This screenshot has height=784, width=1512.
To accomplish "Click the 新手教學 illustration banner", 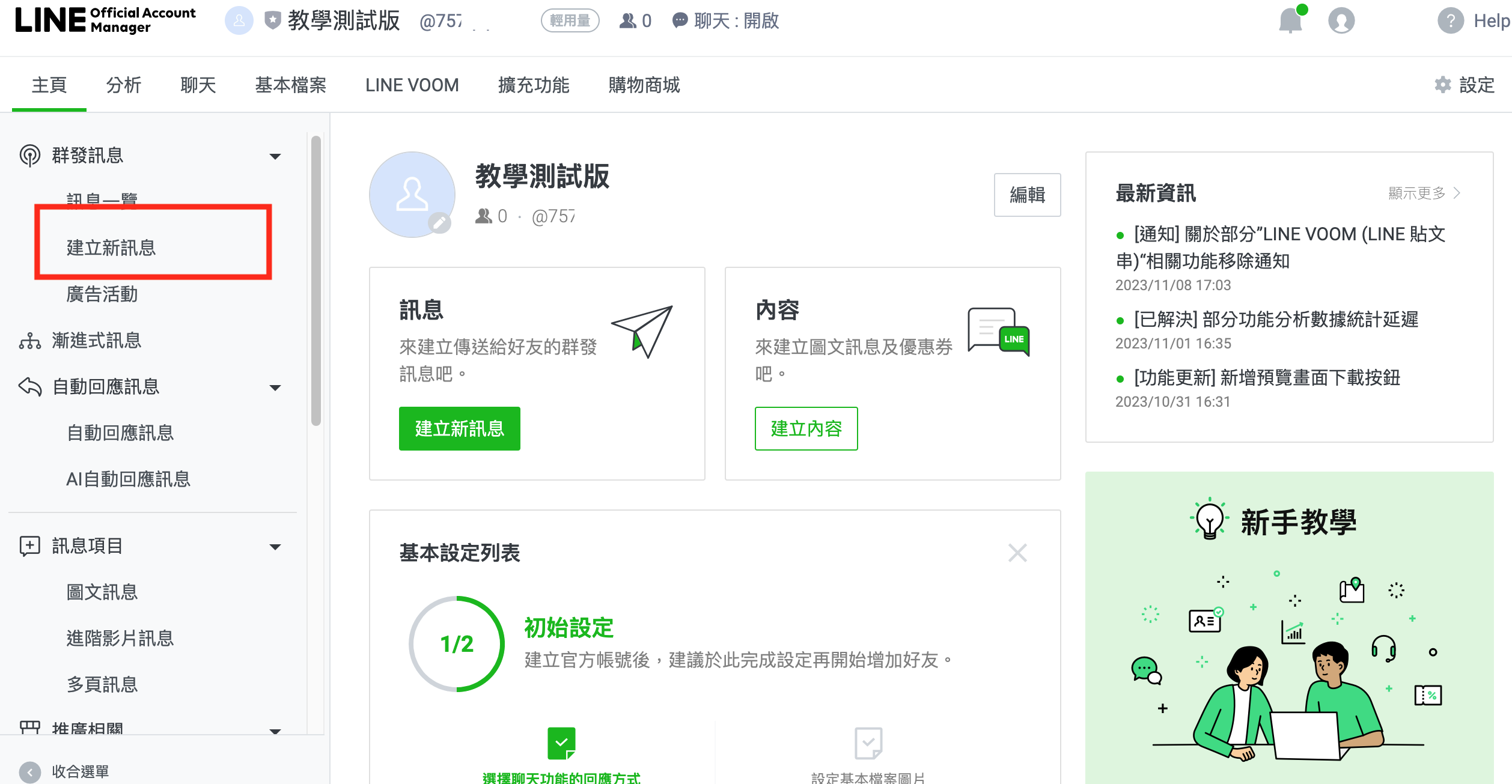I will 1290,628.
